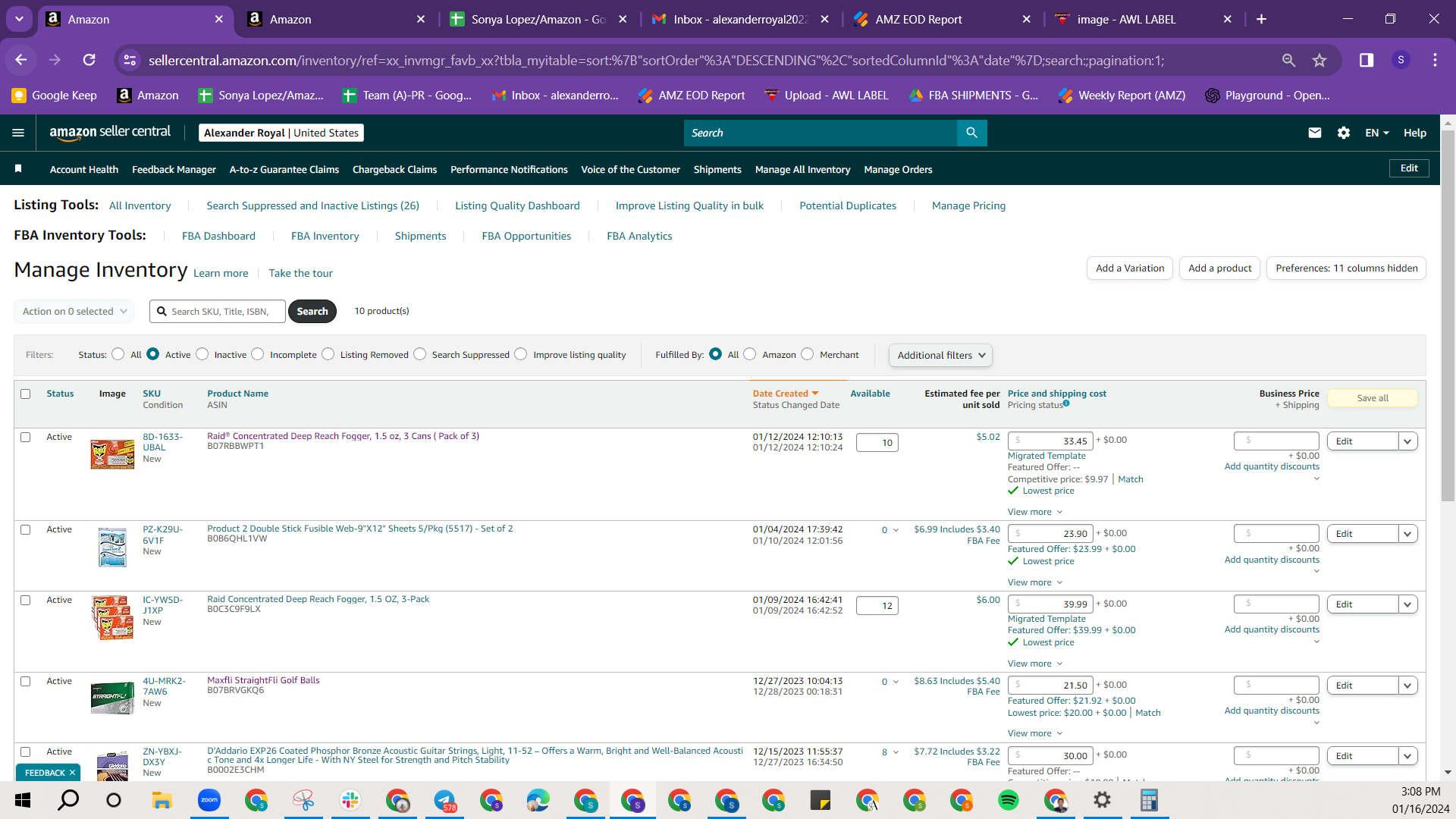Image resolution: width=1456 pixels, height=819 pixels.
Task: Click the bookmark flag icon in favorites bar
Action: coord(18,168)
